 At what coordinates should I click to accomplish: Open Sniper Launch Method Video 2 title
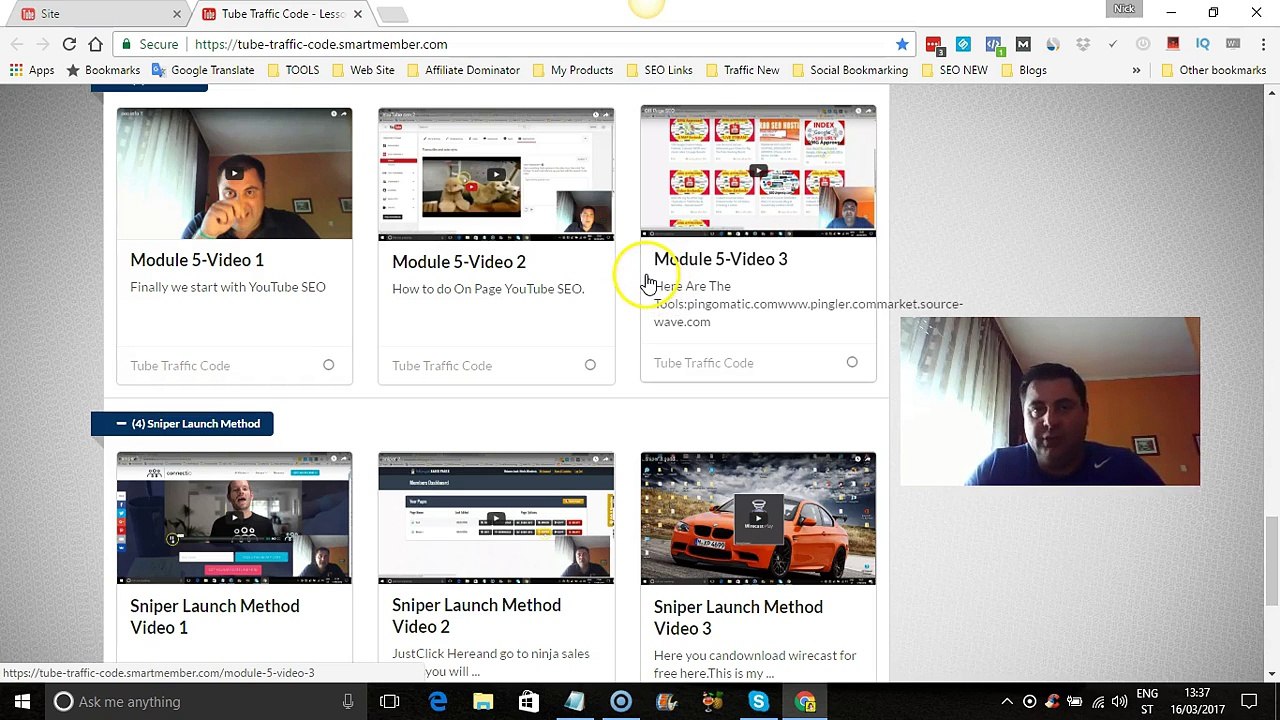point(476,616)
